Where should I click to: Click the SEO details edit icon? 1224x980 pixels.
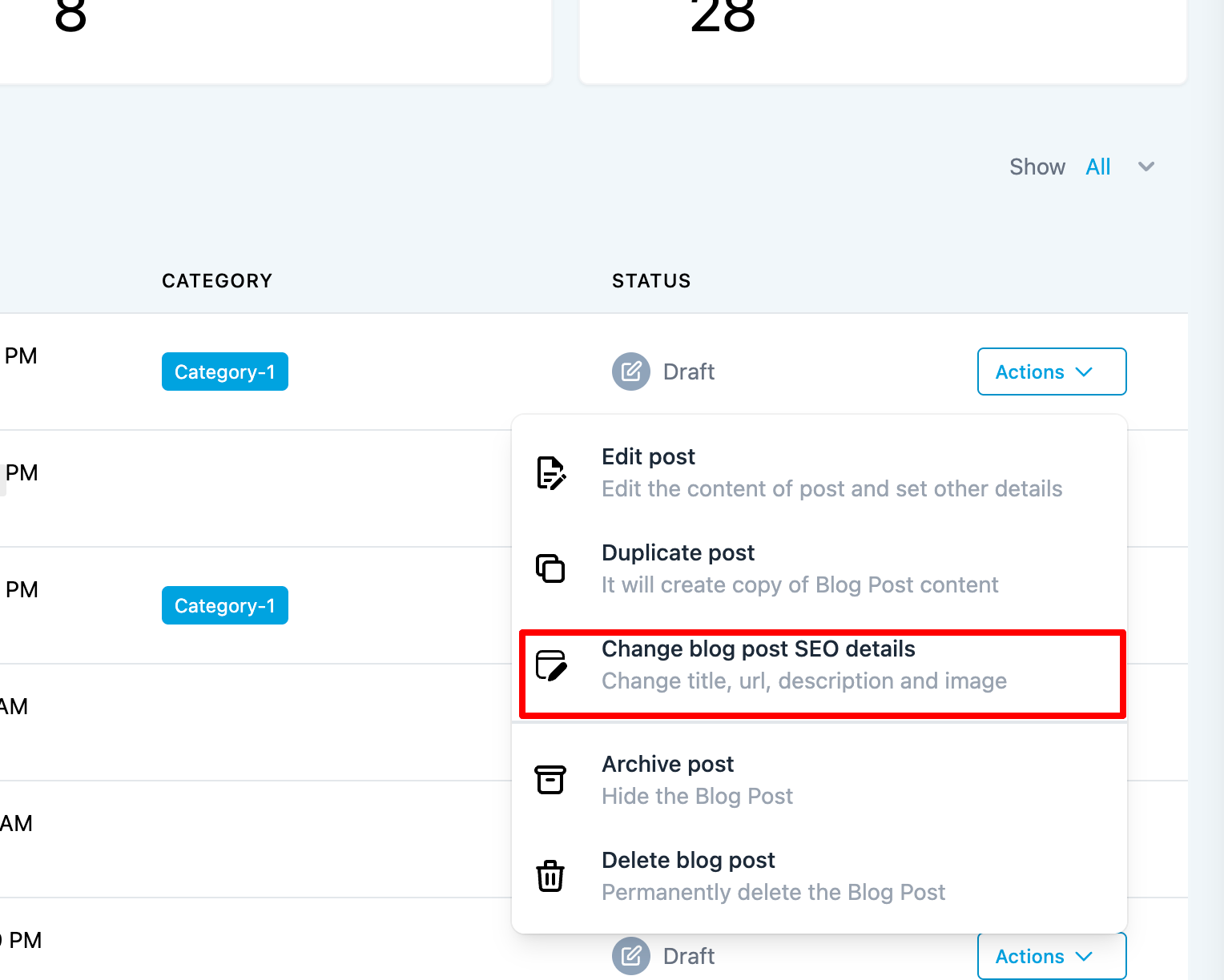(x=551, y=665)
